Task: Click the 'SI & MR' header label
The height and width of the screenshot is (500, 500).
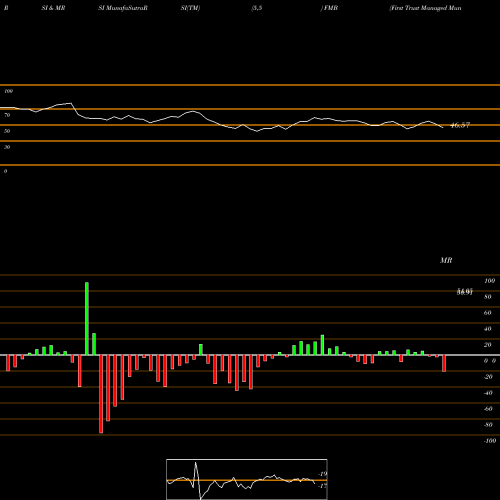Action: pyautogui.click(x=53, y=8)
